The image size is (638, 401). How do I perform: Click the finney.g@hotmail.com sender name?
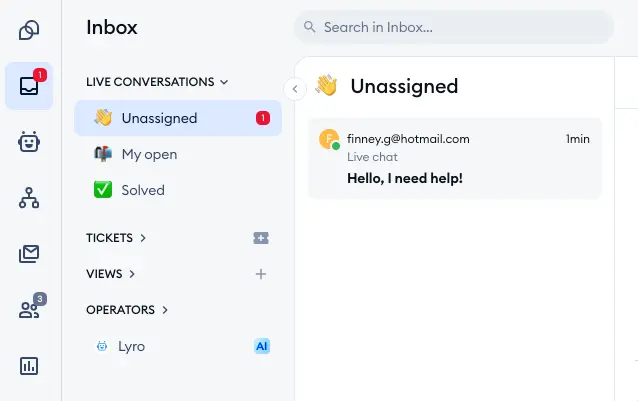tap(408, 139)
